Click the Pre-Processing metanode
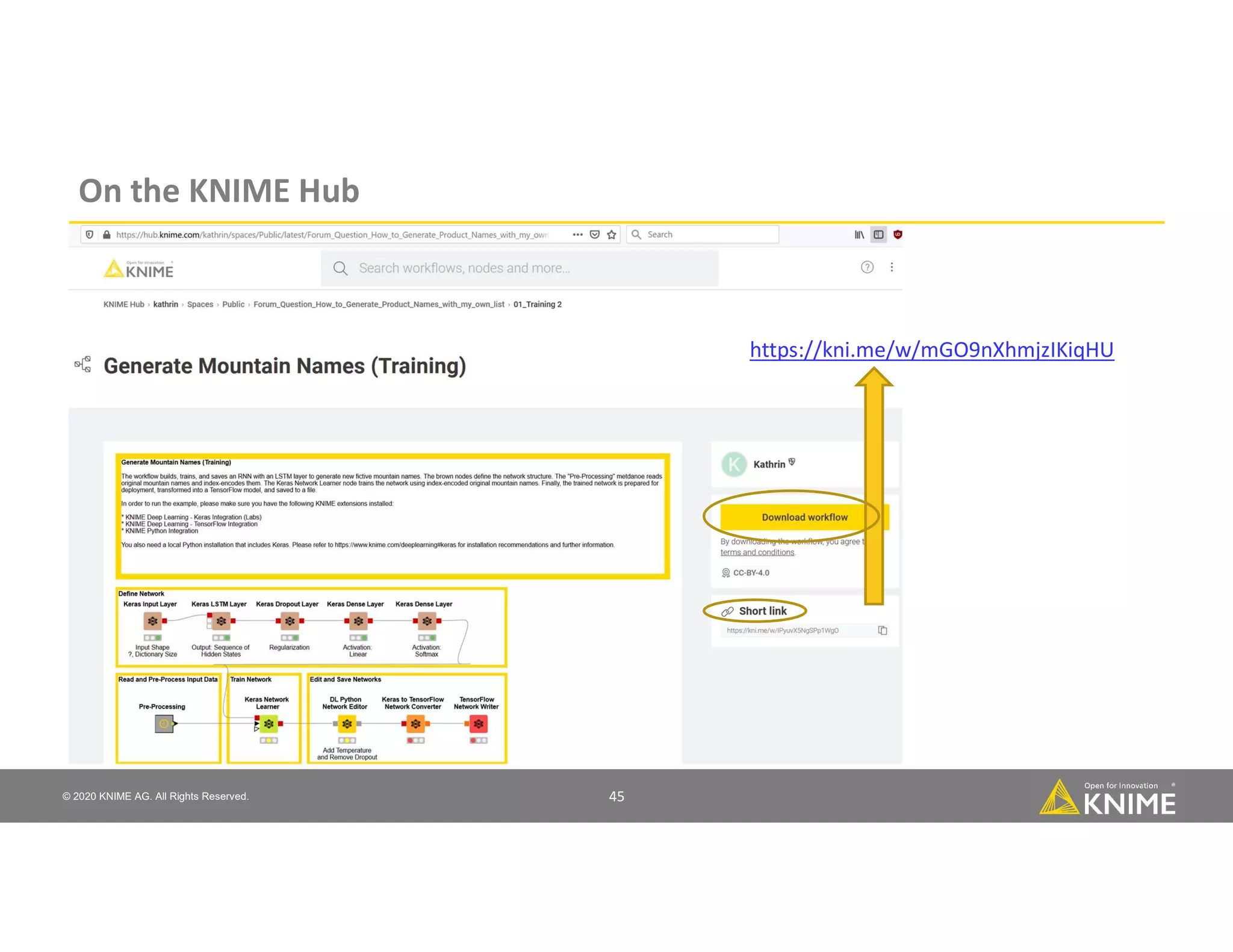The width and height of the screenshot is (1233, 952). pos(164,723)
